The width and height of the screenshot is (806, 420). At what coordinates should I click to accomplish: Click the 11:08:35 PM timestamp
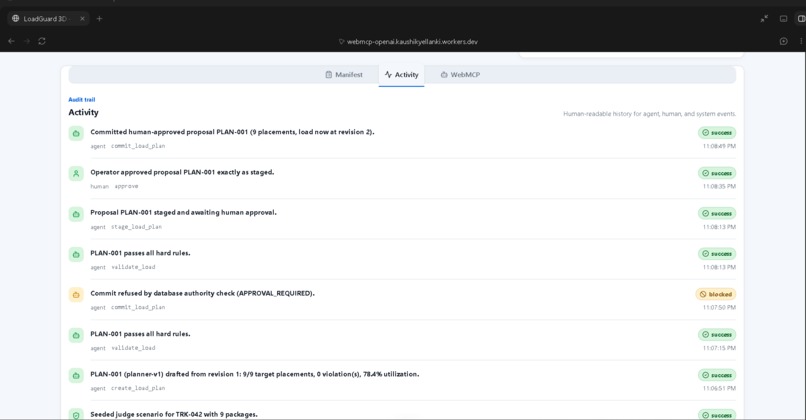click(x=719, y=186)
